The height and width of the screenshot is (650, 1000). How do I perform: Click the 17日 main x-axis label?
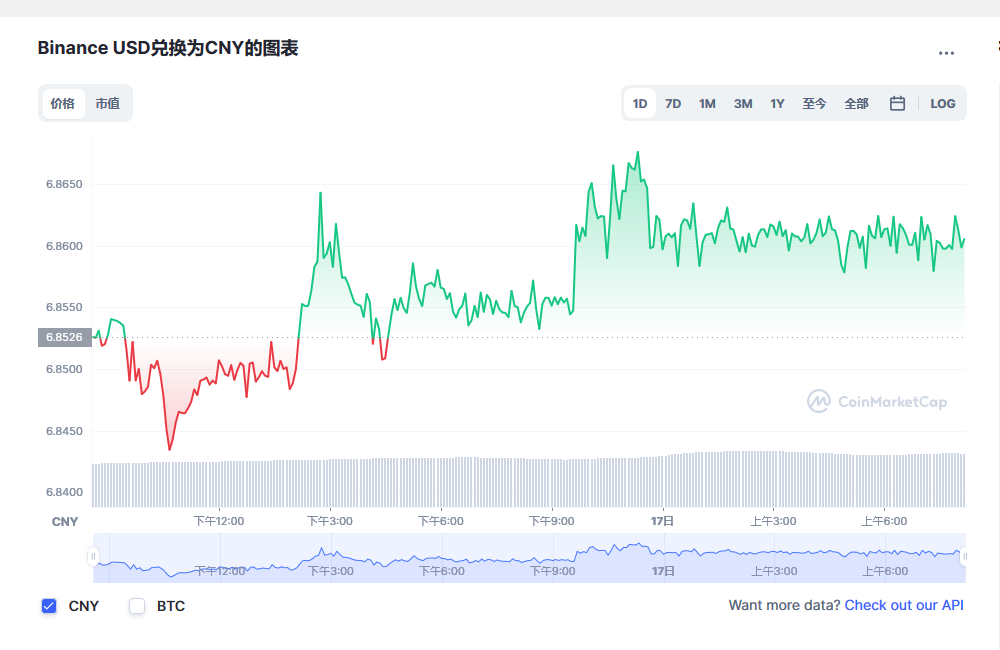(x=663, y=521)
